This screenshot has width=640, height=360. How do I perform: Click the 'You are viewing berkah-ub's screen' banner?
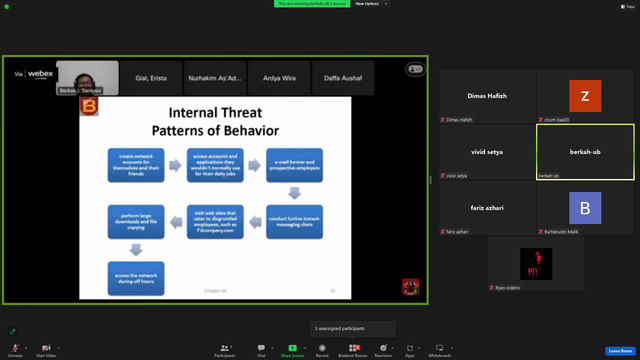click(312, 4)
